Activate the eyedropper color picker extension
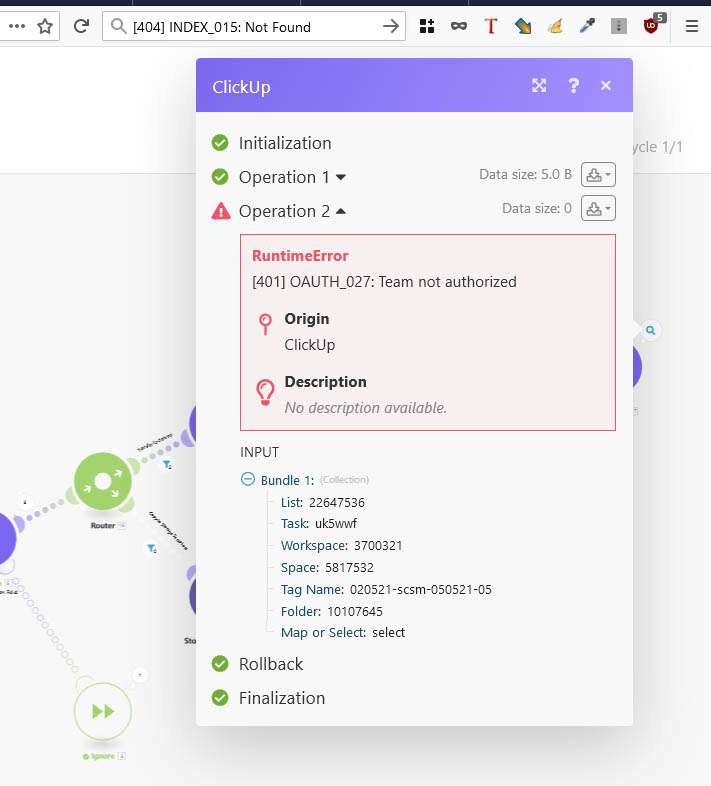The width and height of the screenshot is (711, 786). point(587,26)
